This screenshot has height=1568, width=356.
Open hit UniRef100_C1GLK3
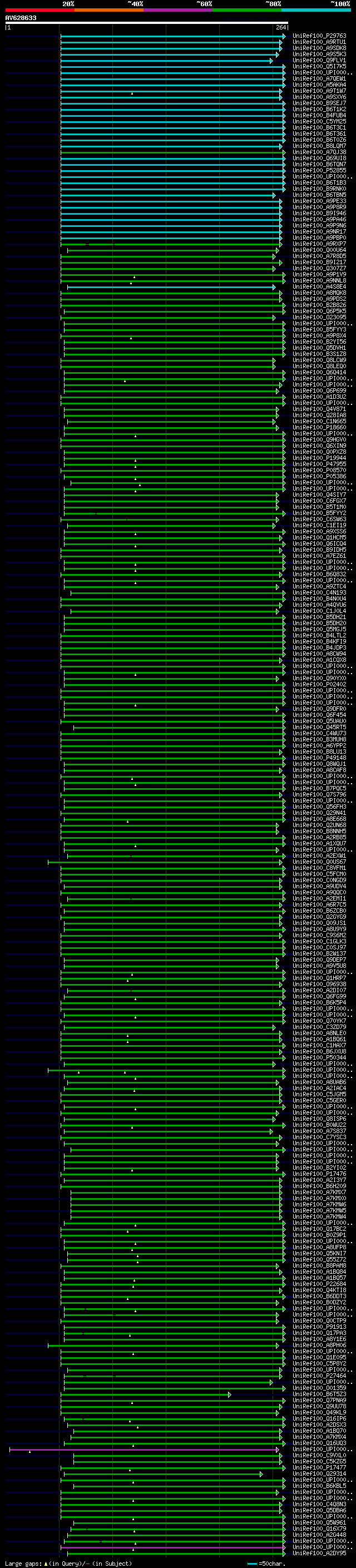pyautogui.click(x=319, y=941)
